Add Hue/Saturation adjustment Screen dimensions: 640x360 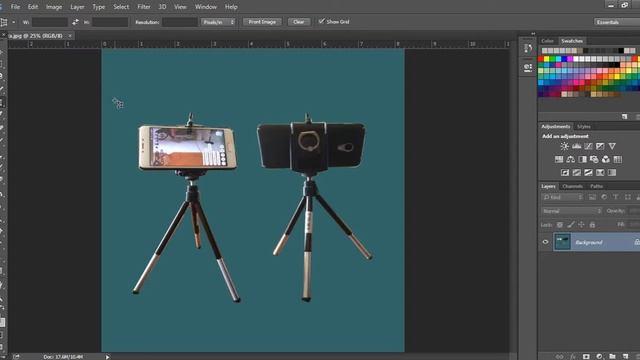coord(559,159)
